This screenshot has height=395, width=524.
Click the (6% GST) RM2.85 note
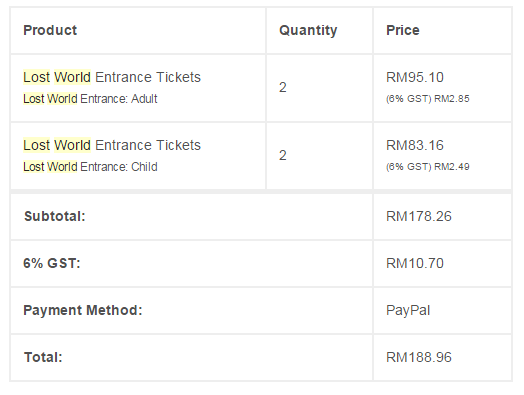428,99
